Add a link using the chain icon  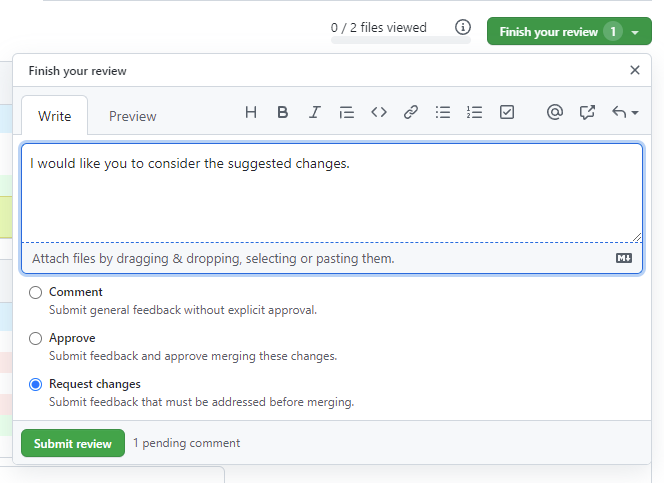[x=410, y=113]
